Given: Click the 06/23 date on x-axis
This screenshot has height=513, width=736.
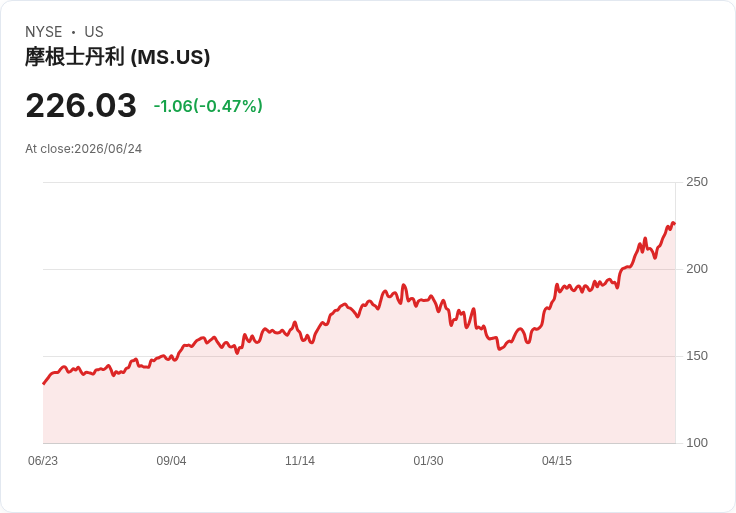Looking at the screenshot, I should coord(43,461).
